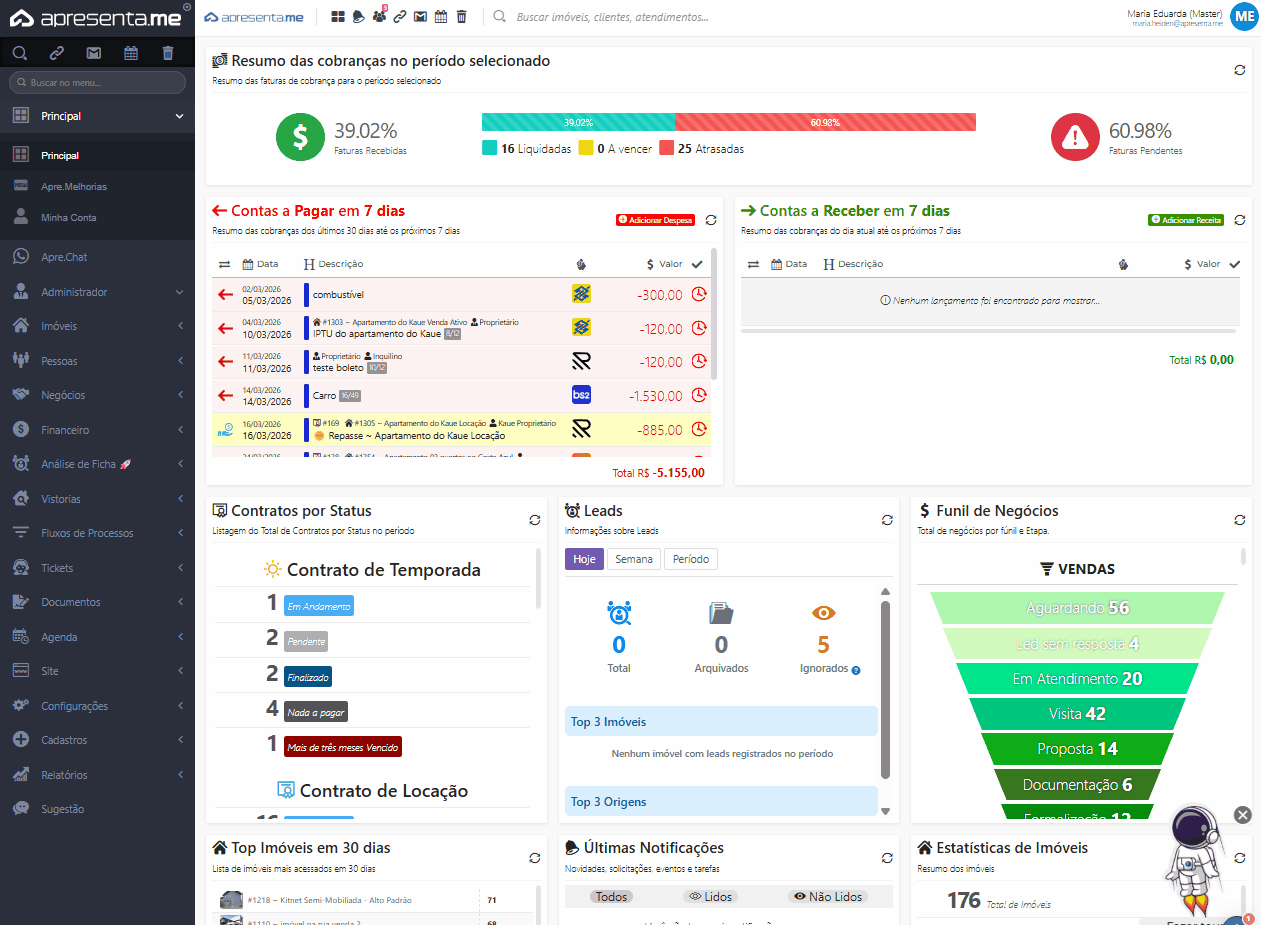Open the WhatsApp Apre.Chat sidebar item
1261x925 pixels.
pos(64,257)
